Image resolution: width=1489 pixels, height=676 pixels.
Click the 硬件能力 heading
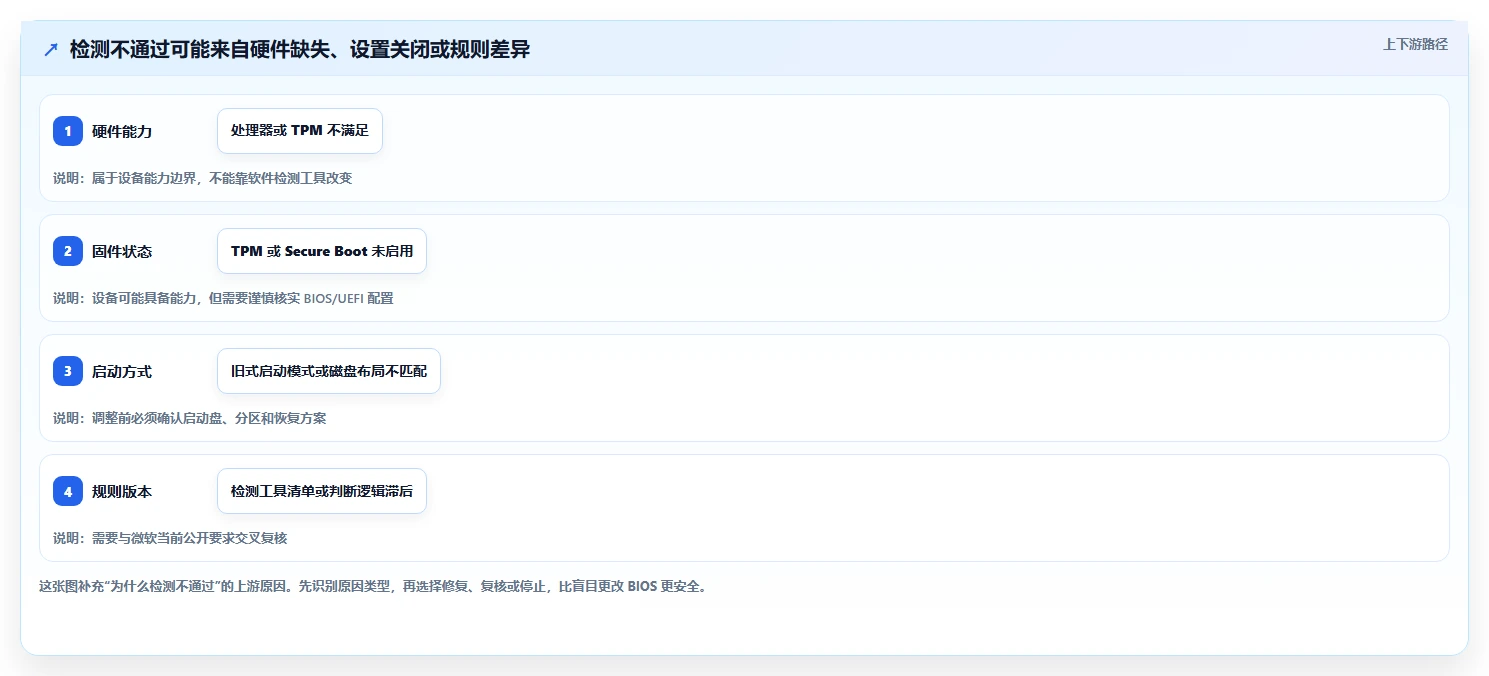122,131
